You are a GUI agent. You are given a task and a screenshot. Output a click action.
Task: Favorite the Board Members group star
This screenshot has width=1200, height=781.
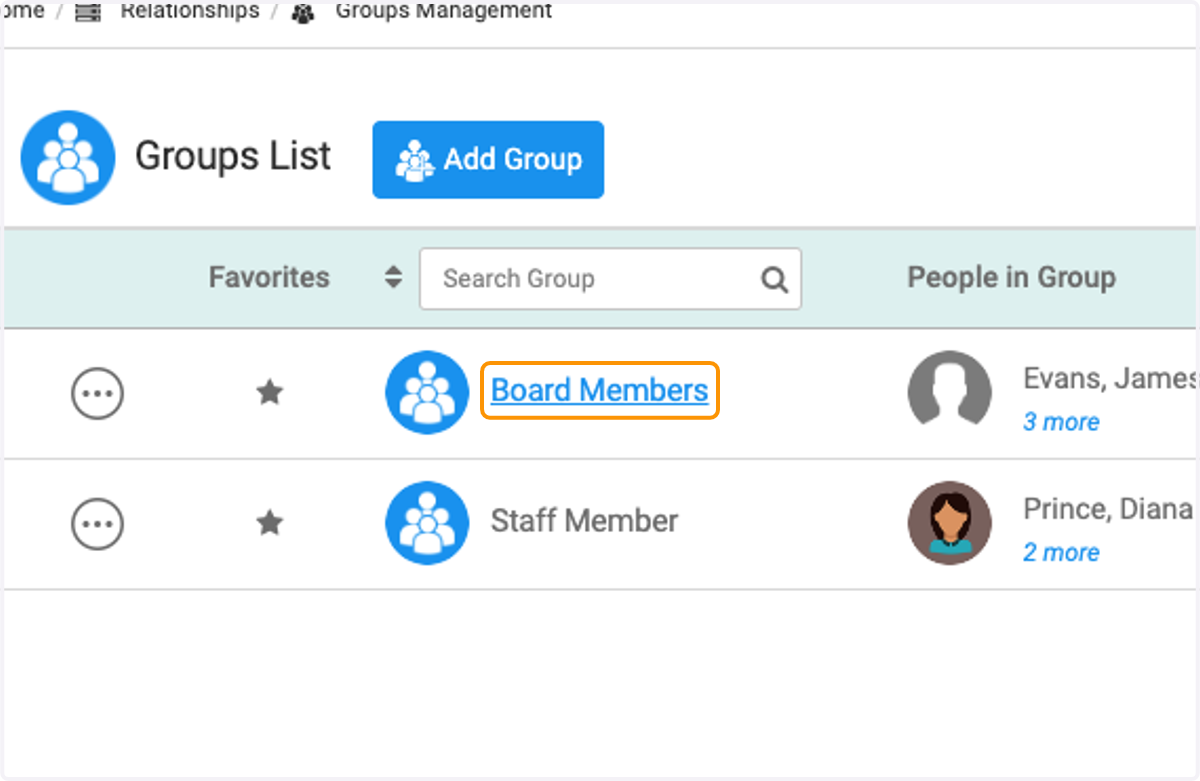point(269,392)
